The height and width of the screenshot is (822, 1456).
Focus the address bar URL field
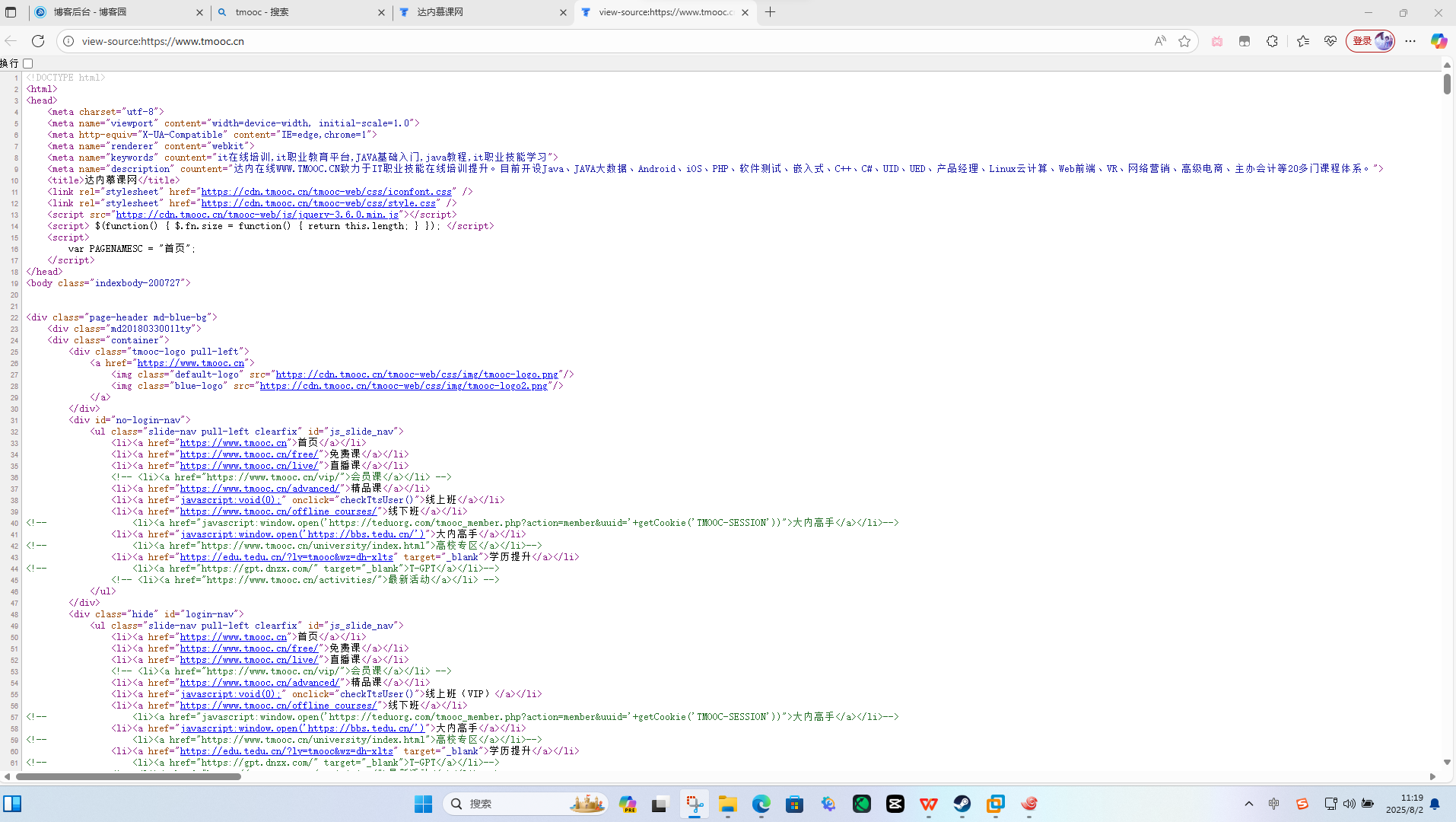pyautogui.click(x=609, y=41)
